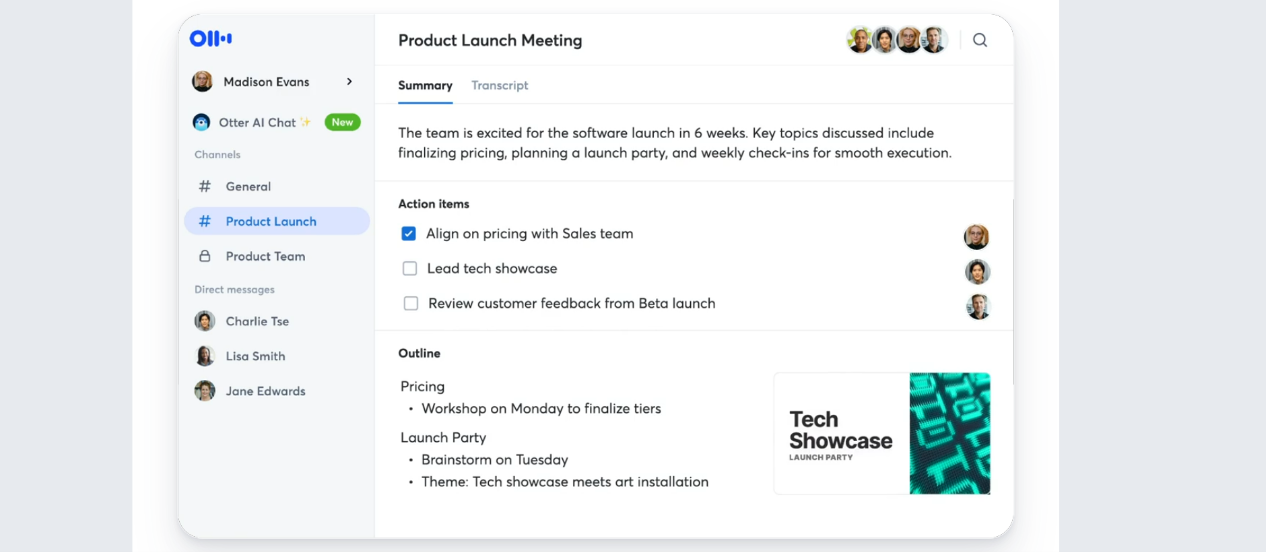Uncheck Align on pricing with Sales team
Viewport: 1266px width, 552px height.
click(408, 234)
